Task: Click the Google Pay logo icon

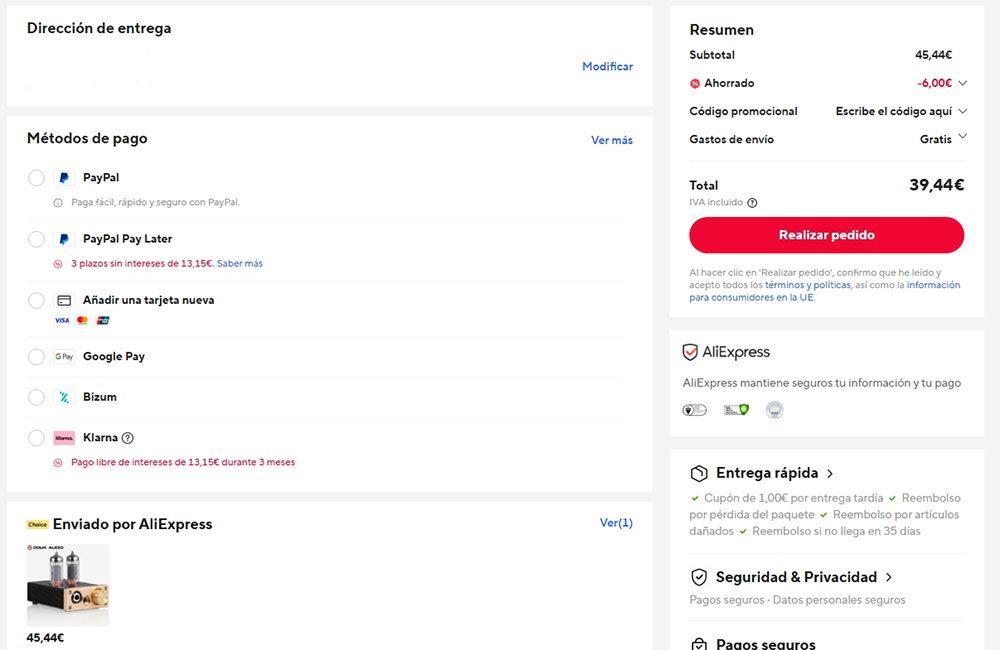Action: [x=64, y=357]
